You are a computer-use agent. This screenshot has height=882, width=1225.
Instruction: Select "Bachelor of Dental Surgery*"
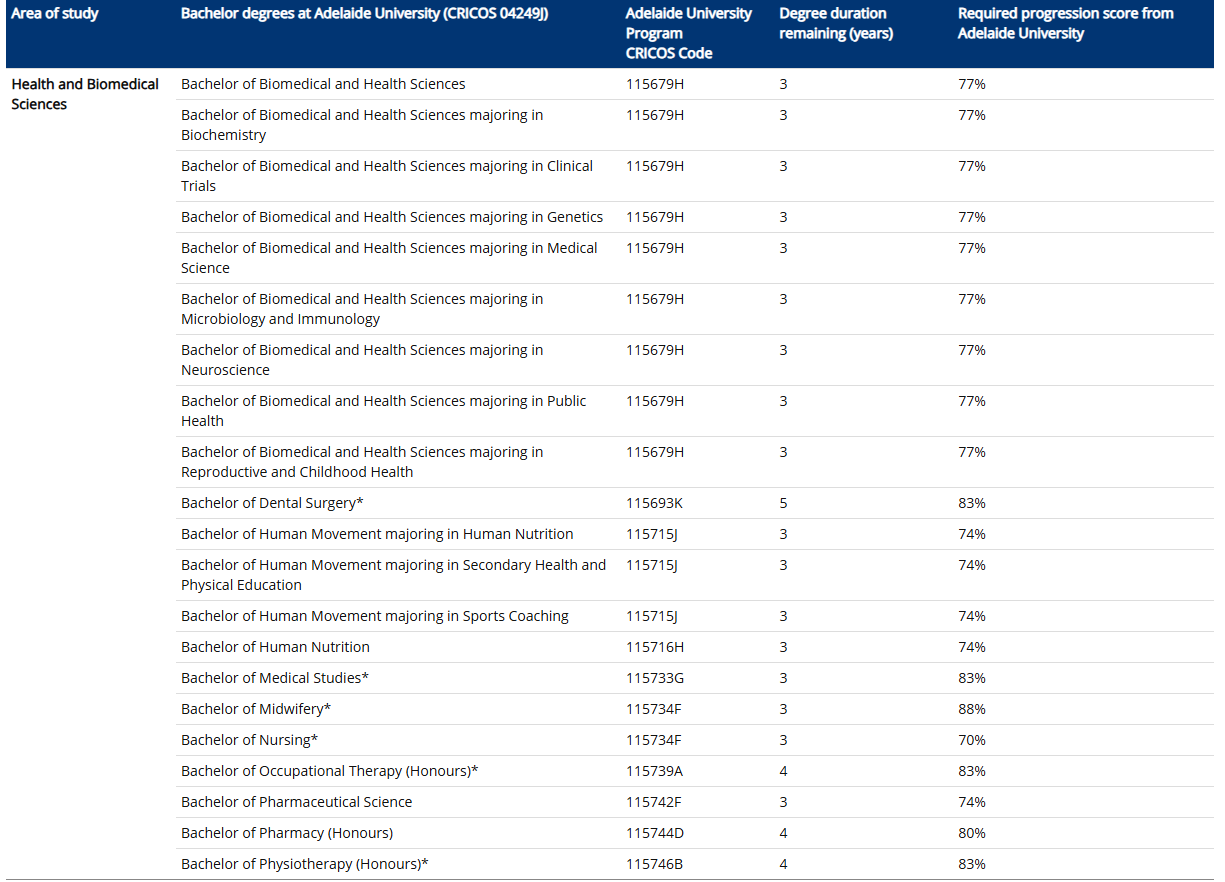coord(272,503)
